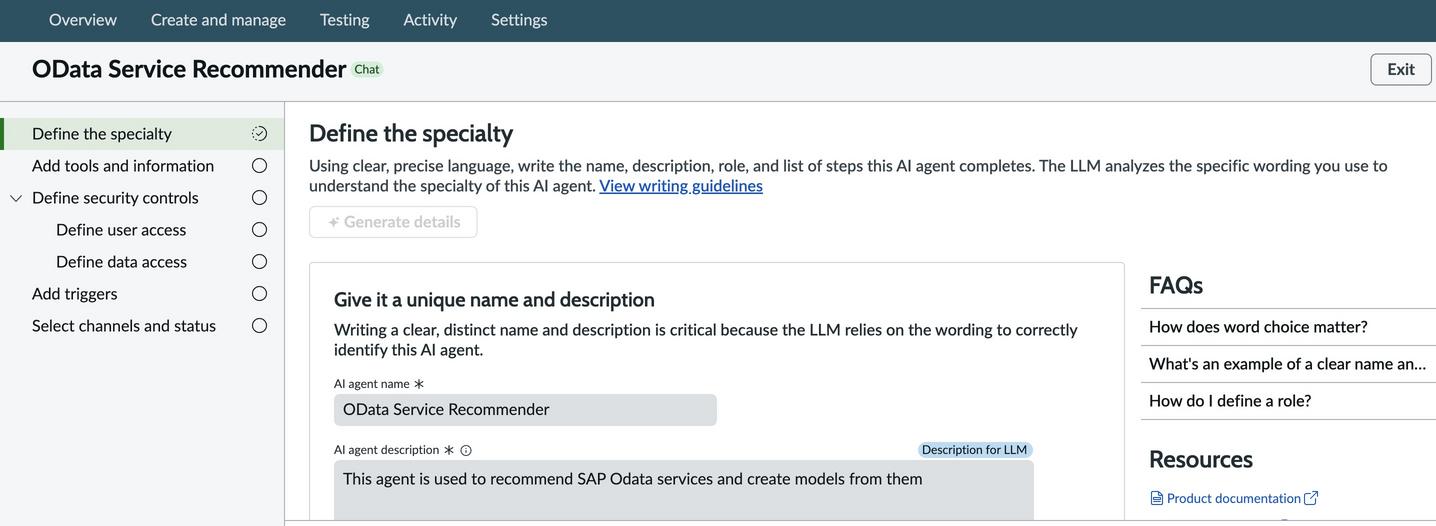This screenshot has height=526, width=1436.
Task: Switch to the Testing tab
Action: pyautogui.click(x=345, y=20)
